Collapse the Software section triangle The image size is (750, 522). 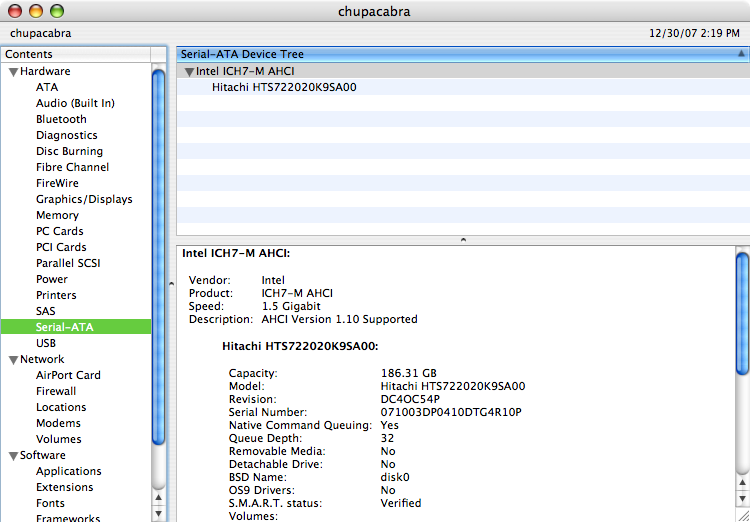click(13, 456)
